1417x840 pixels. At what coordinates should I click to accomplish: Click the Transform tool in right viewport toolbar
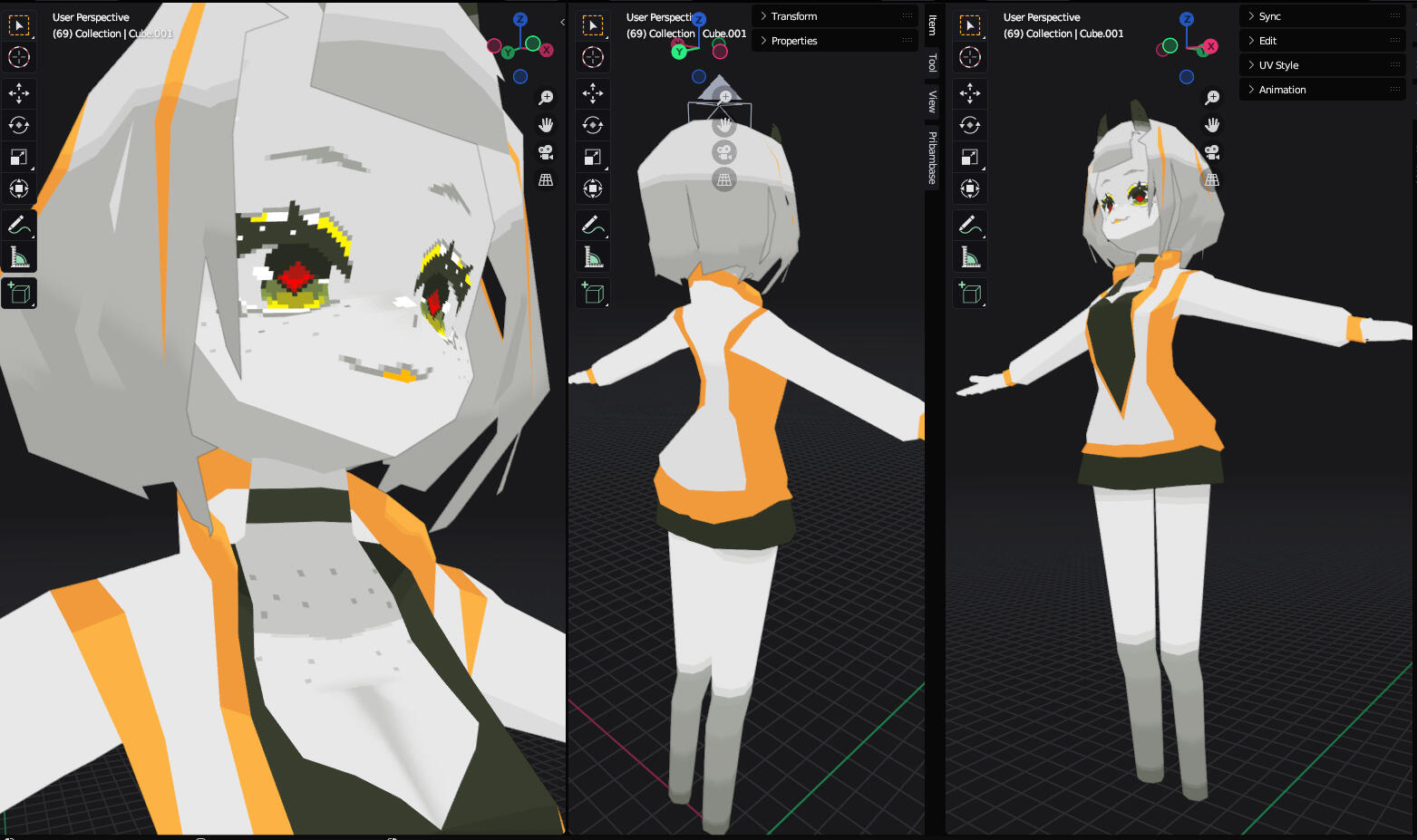(970, 188)
